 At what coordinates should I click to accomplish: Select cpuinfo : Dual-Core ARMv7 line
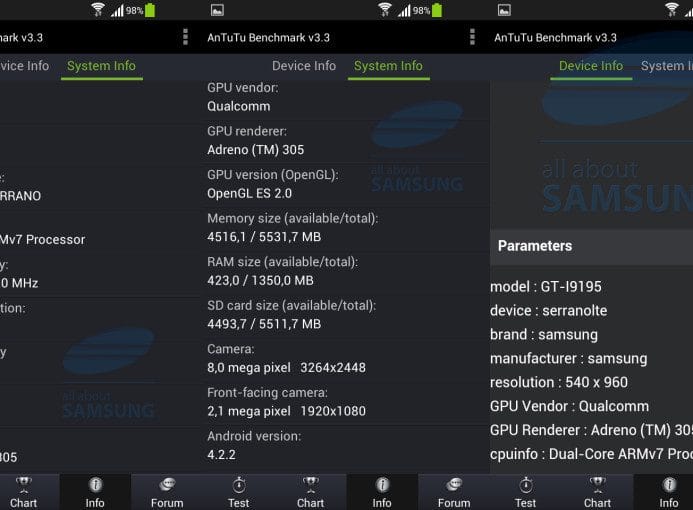point(591,454)
